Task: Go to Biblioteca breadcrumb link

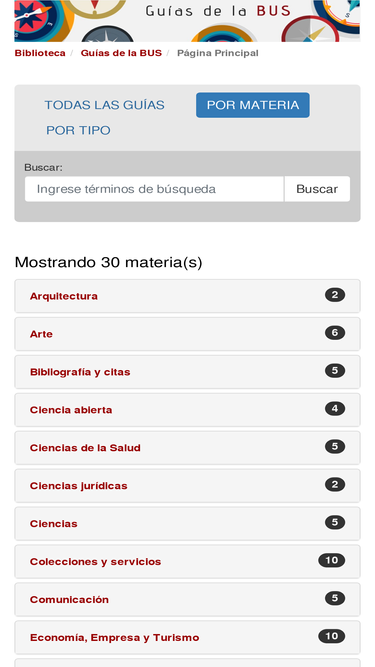Action: coord(40,53)
